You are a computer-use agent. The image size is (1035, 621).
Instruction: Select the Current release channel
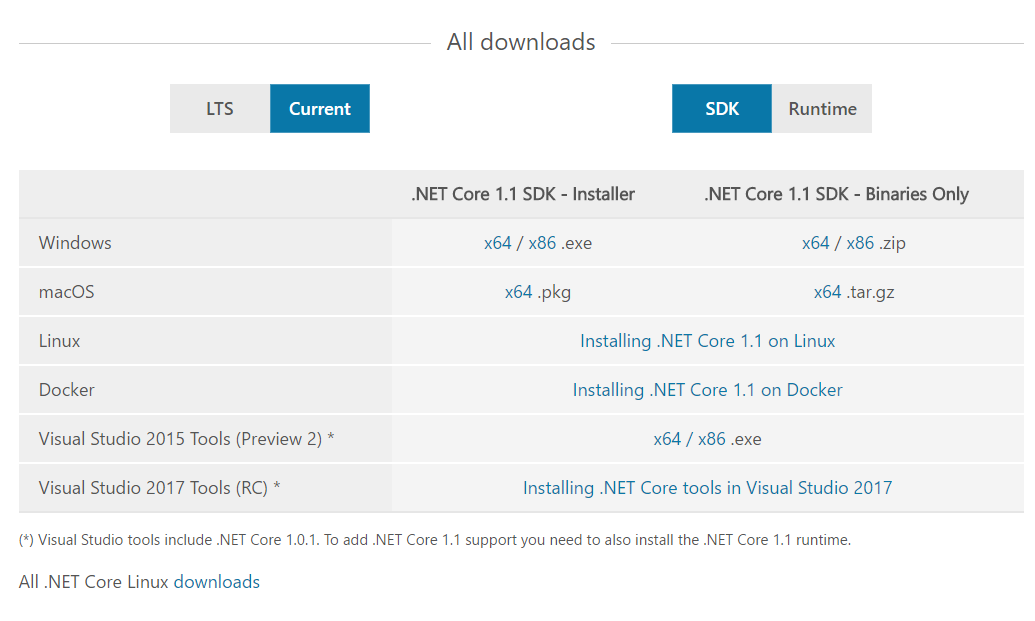(319, 108)
